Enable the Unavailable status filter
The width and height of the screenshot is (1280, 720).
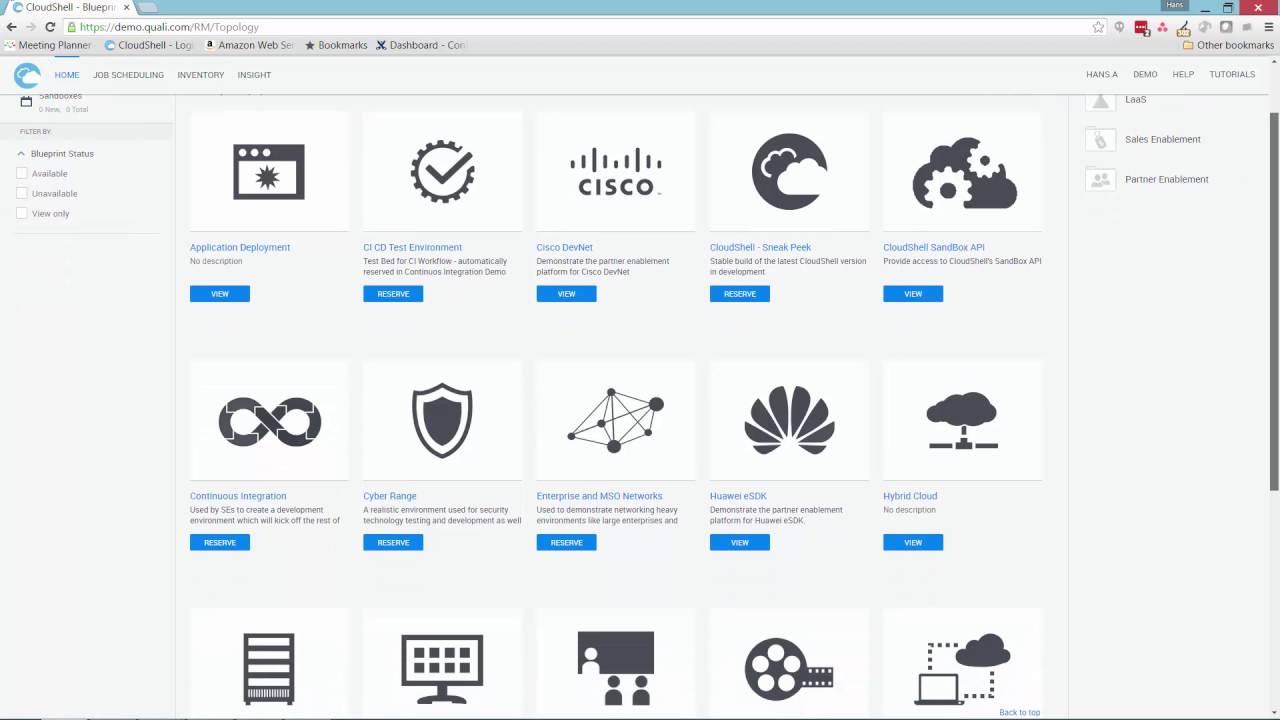click(22, 193)
